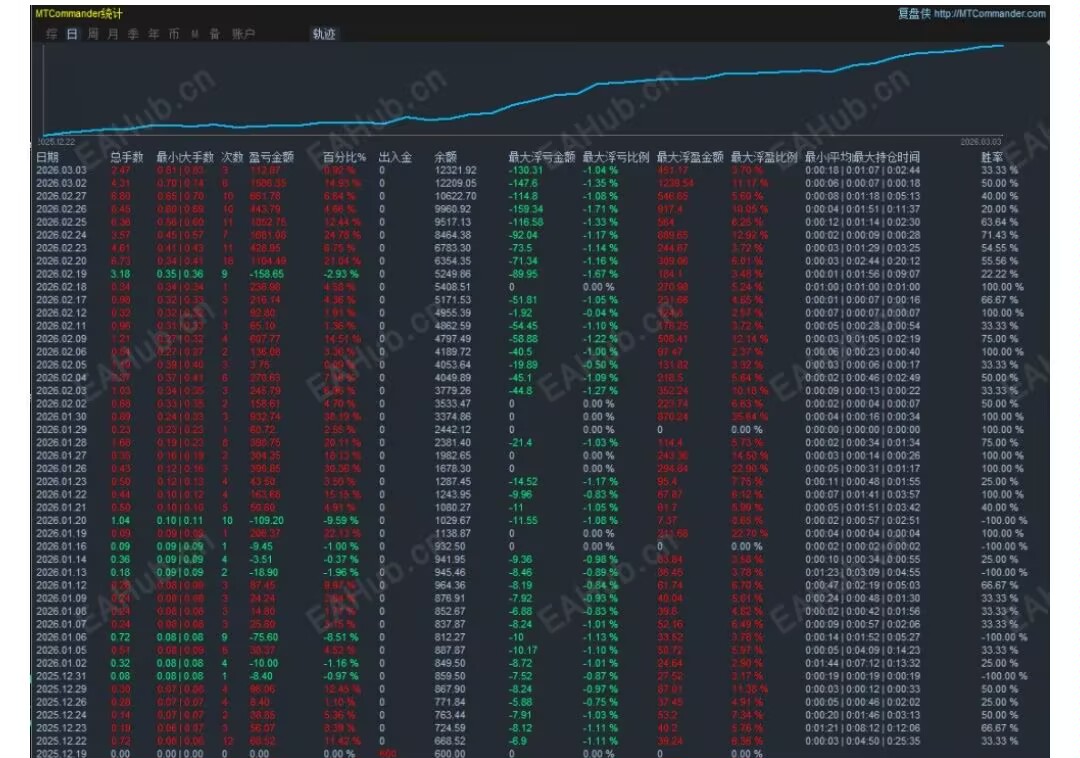Select the 备 tab
This screenshot has width=1080, height=758.
214,34
